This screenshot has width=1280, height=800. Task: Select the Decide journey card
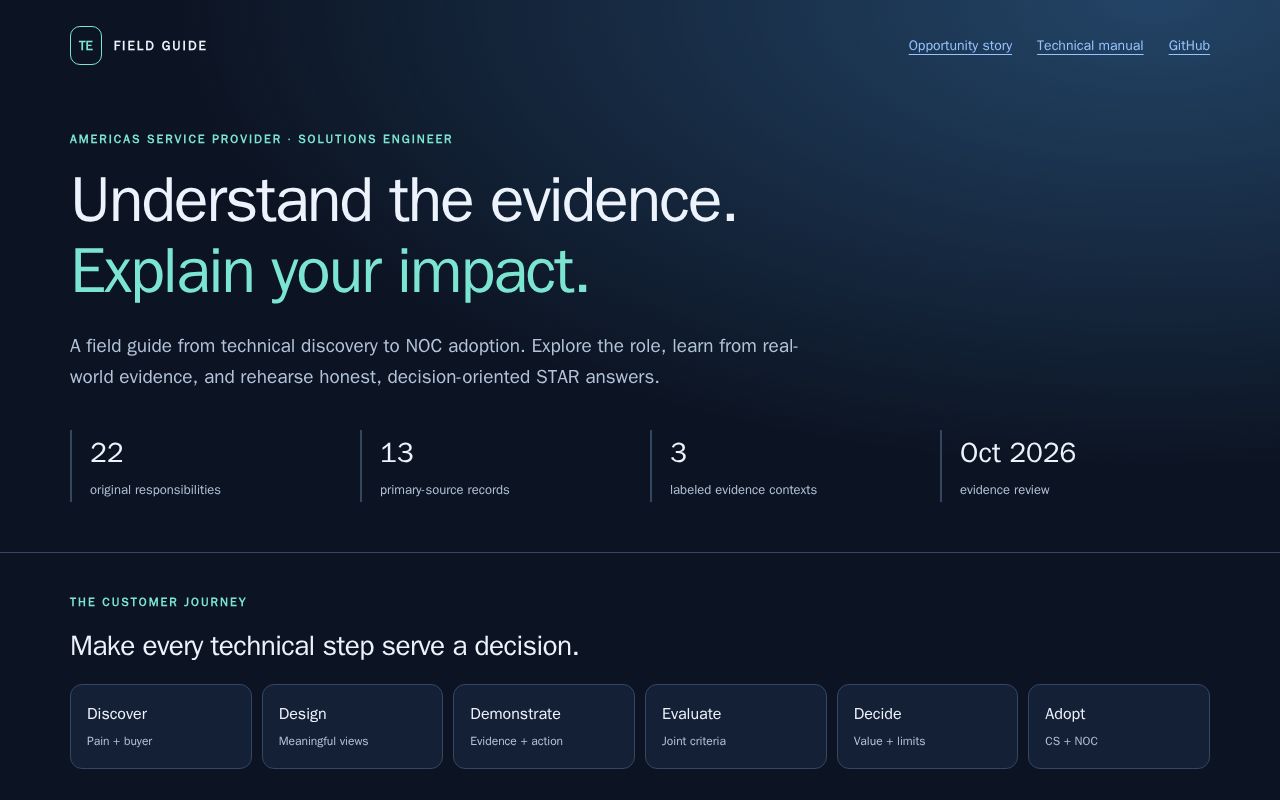pos(927,726)
